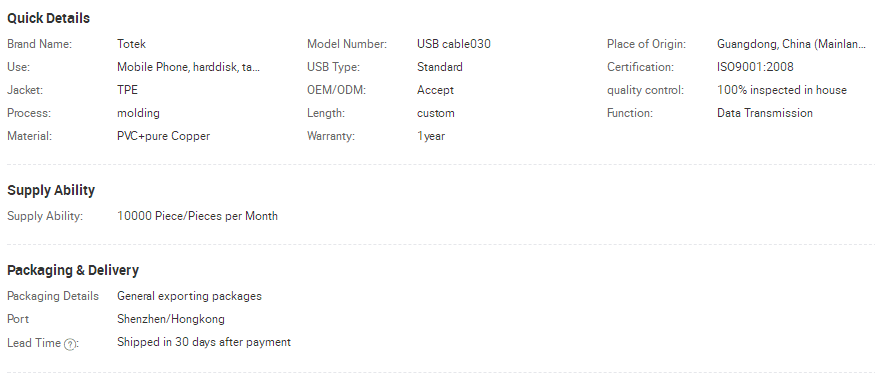Click the material value "PVC+pure Copper"
The height and width of the screenshot is (377, 875).
point(164,136)
